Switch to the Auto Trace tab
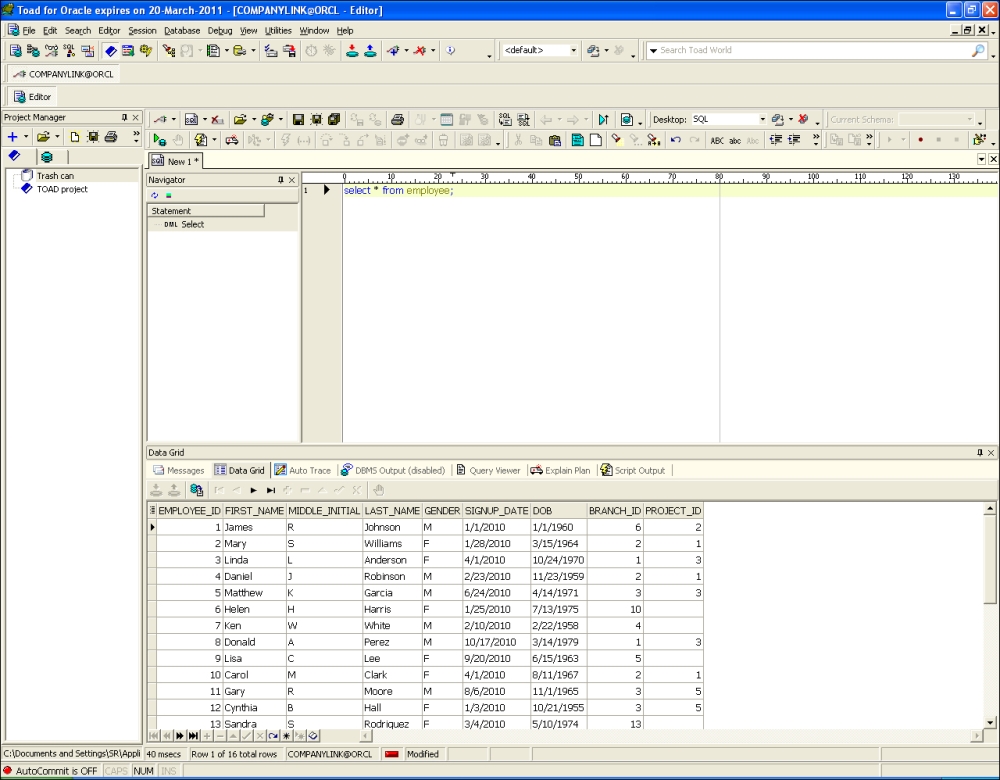The height and width of the screenshot is (780, 1000). [303, 470]
